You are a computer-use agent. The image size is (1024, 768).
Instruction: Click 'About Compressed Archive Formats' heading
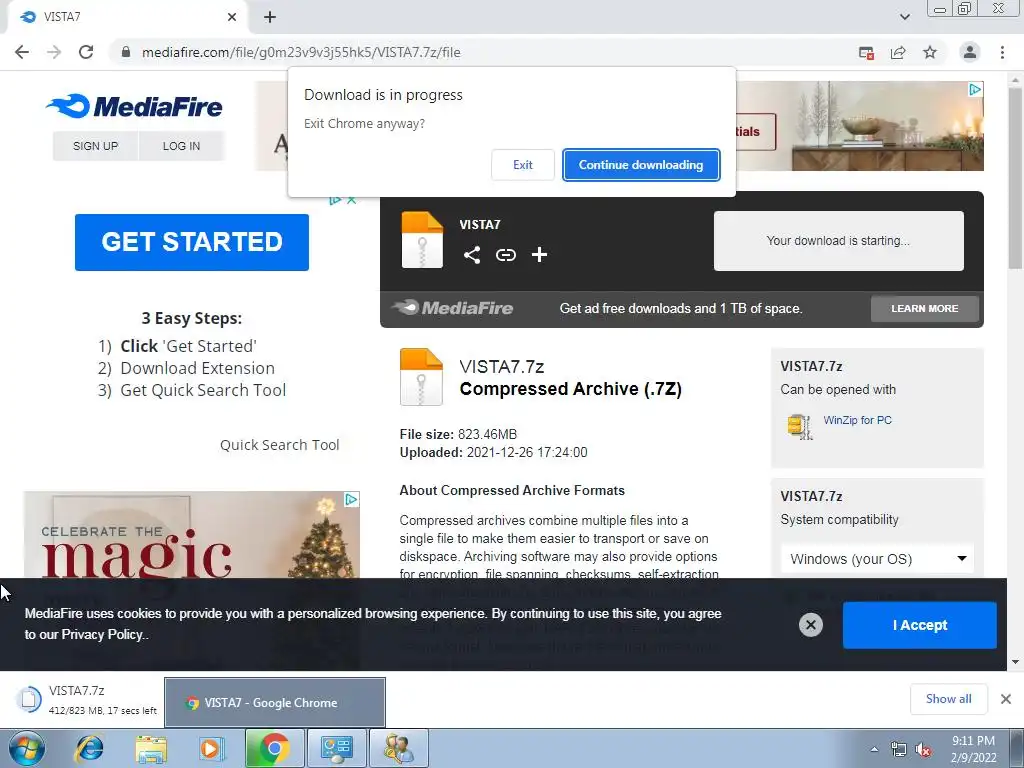pos(512,490)
